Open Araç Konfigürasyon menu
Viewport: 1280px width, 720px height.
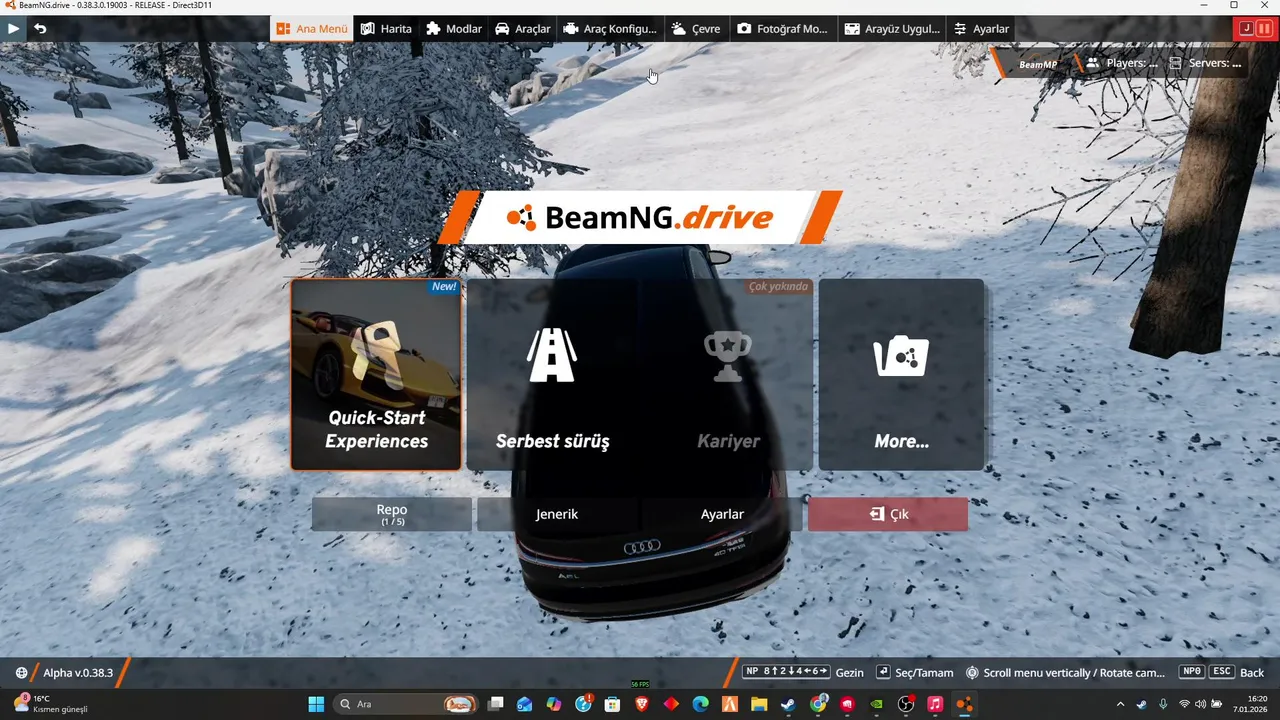pos(610,29)
